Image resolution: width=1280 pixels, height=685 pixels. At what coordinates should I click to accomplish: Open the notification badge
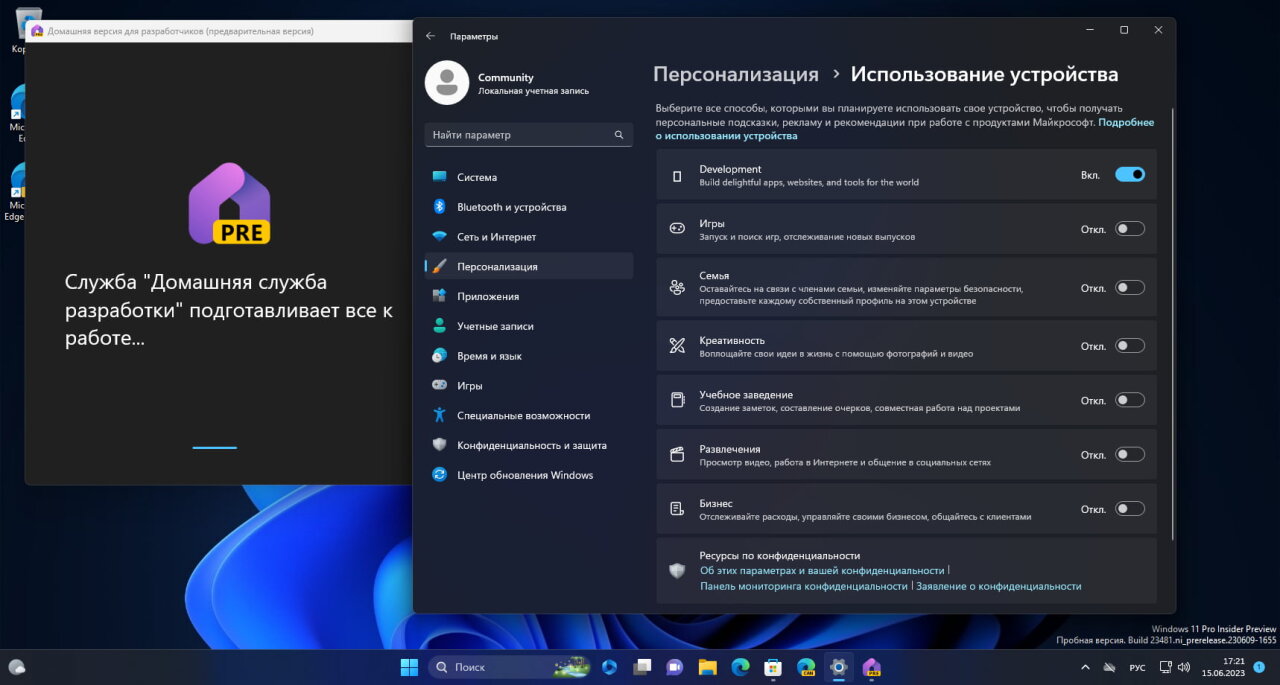[x=1259, y=667]
